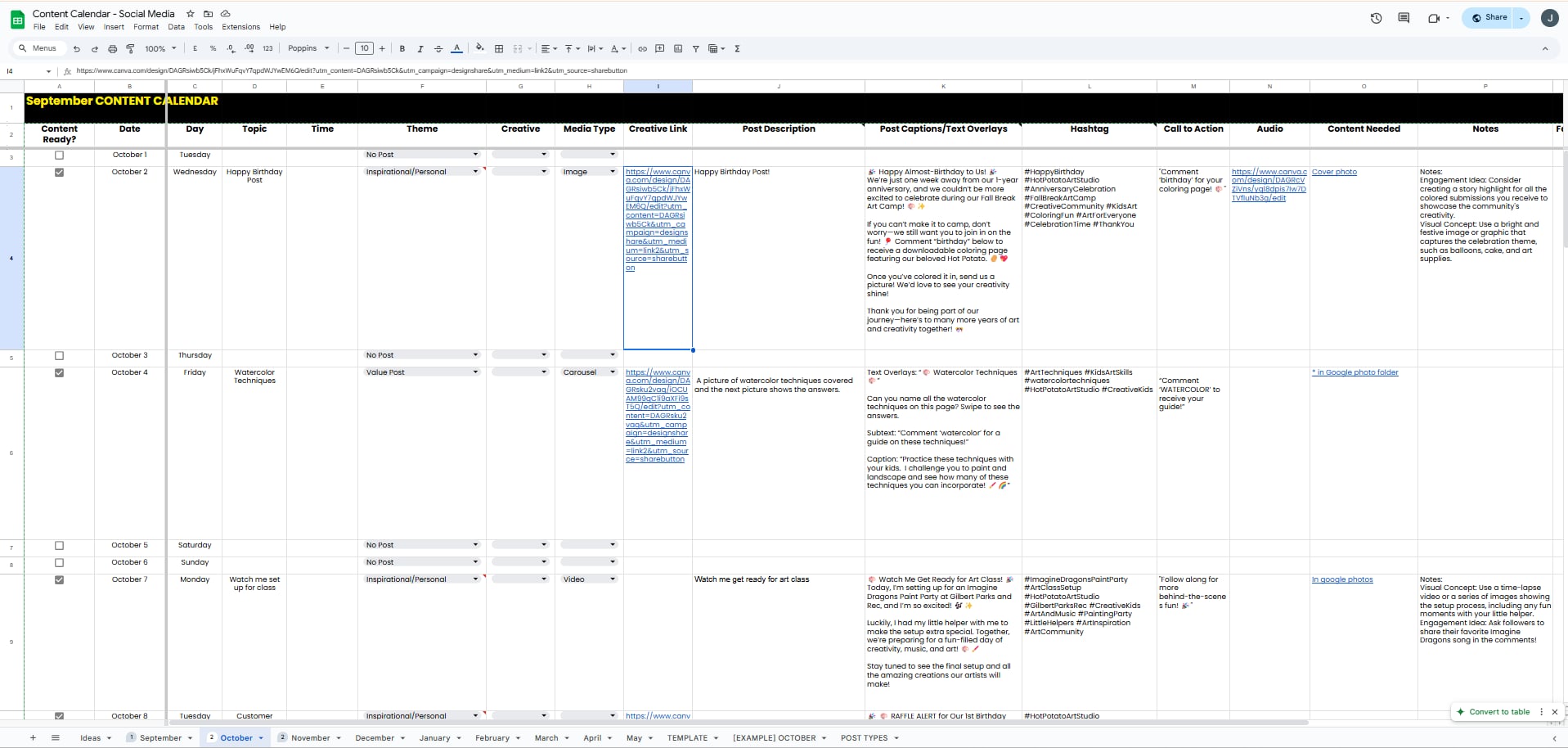This screenshot has width=1568, height=748.
Task: Uncheck the Content Ready box for October 2
Action: click(59, 173)
